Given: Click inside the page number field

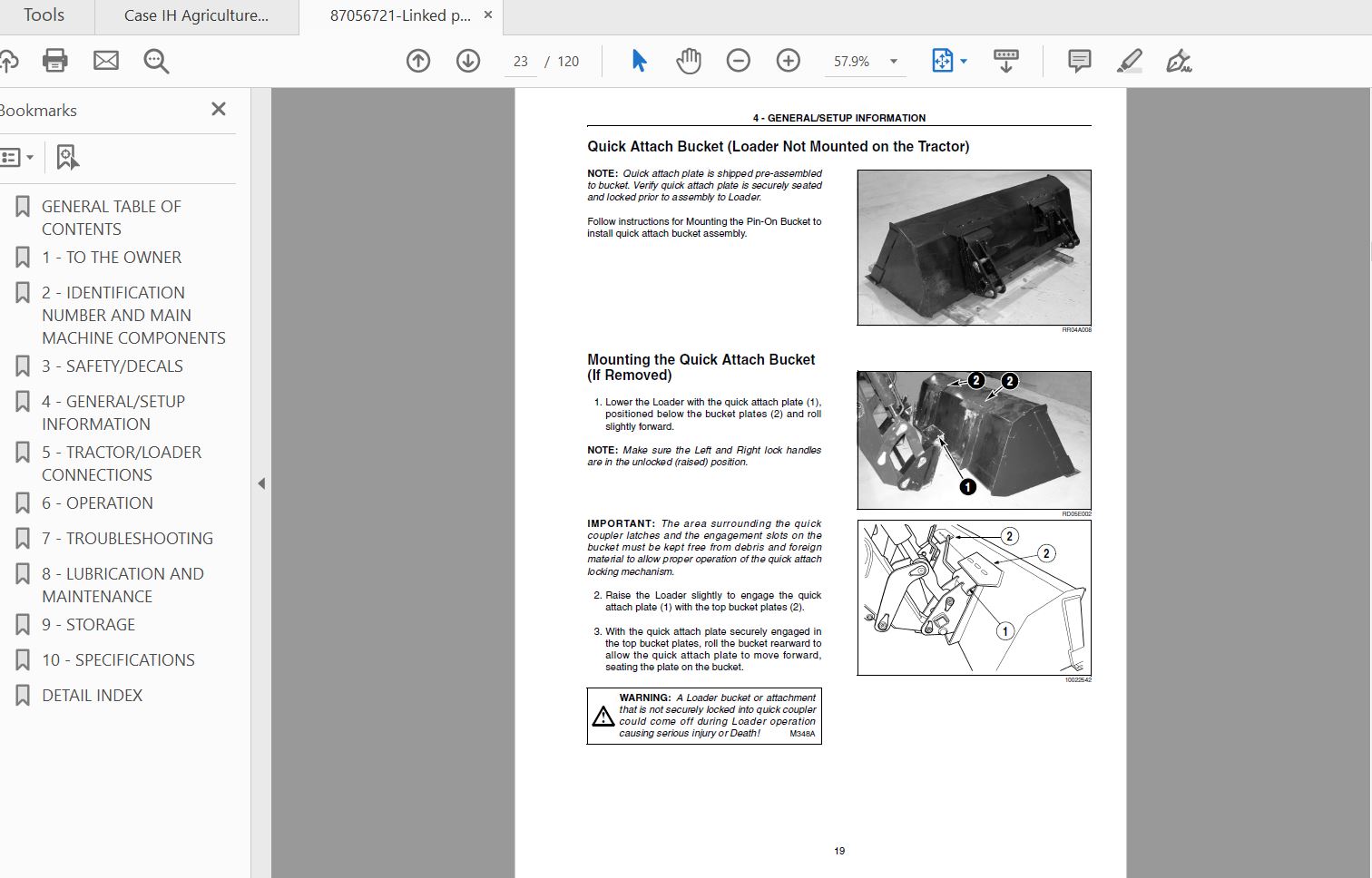Looking at the screenshot, I should (520, 61).
